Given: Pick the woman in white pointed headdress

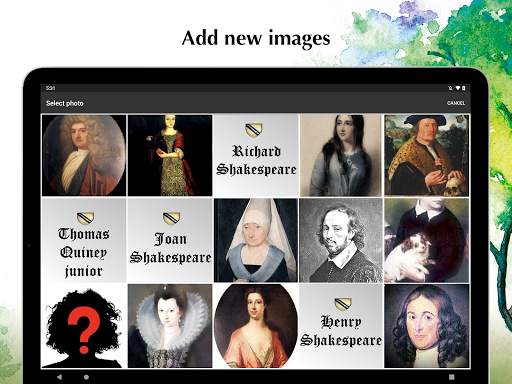Looking at the screenshot, I should 256,240.
